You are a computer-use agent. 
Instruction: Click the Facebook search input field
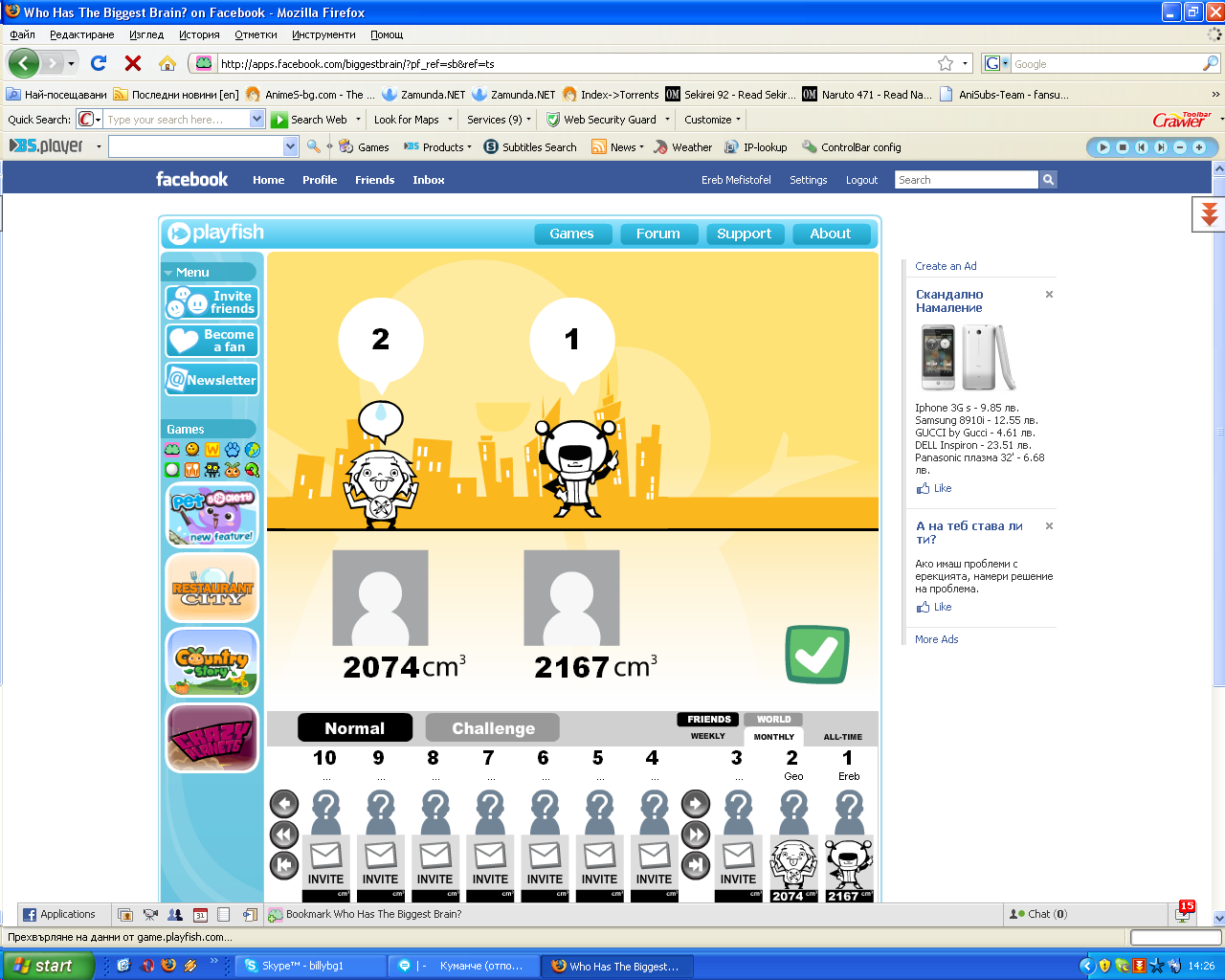coord(966,180)
